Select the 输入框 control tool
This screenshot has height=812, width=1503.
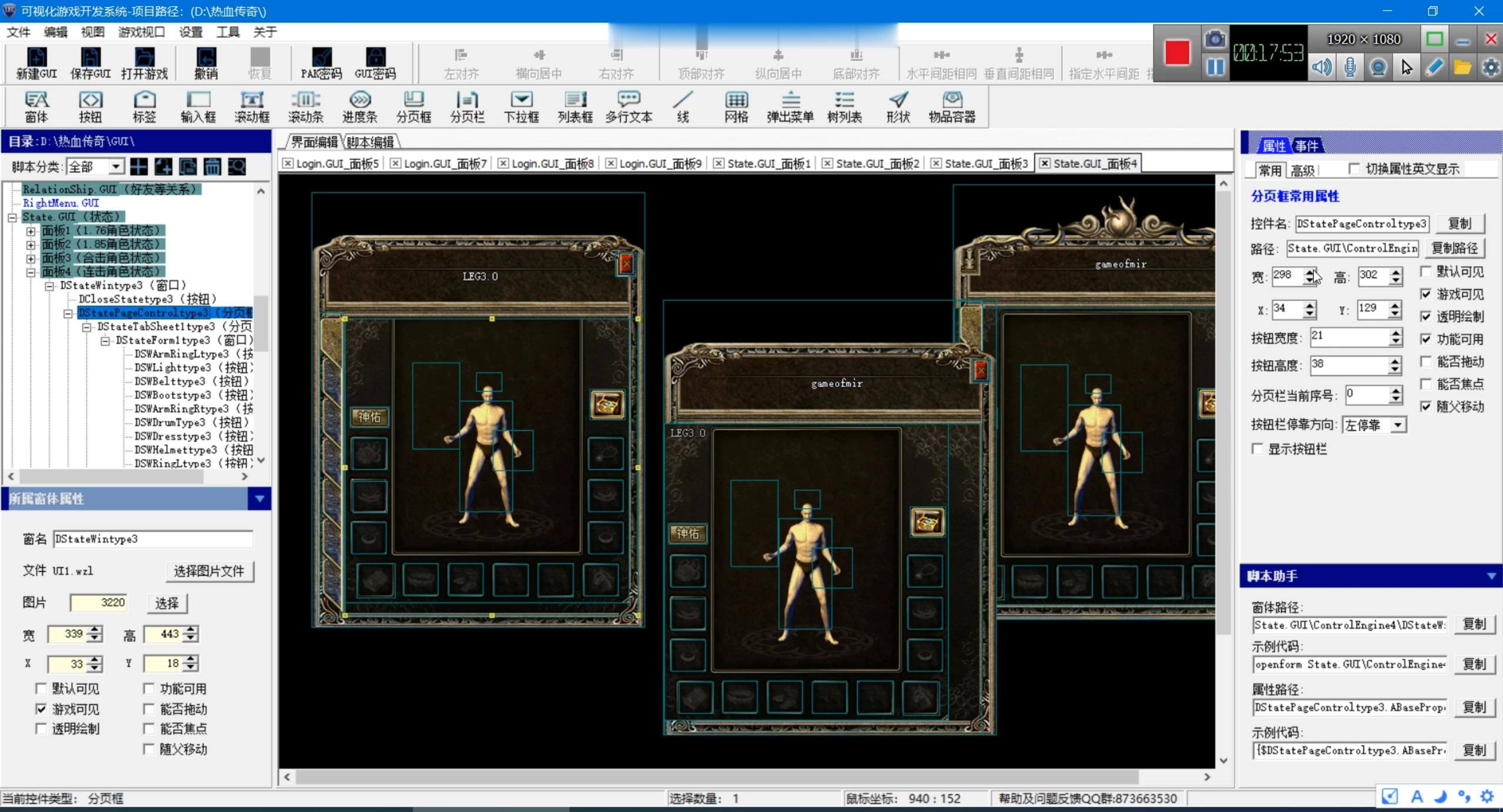coord(198,106)
